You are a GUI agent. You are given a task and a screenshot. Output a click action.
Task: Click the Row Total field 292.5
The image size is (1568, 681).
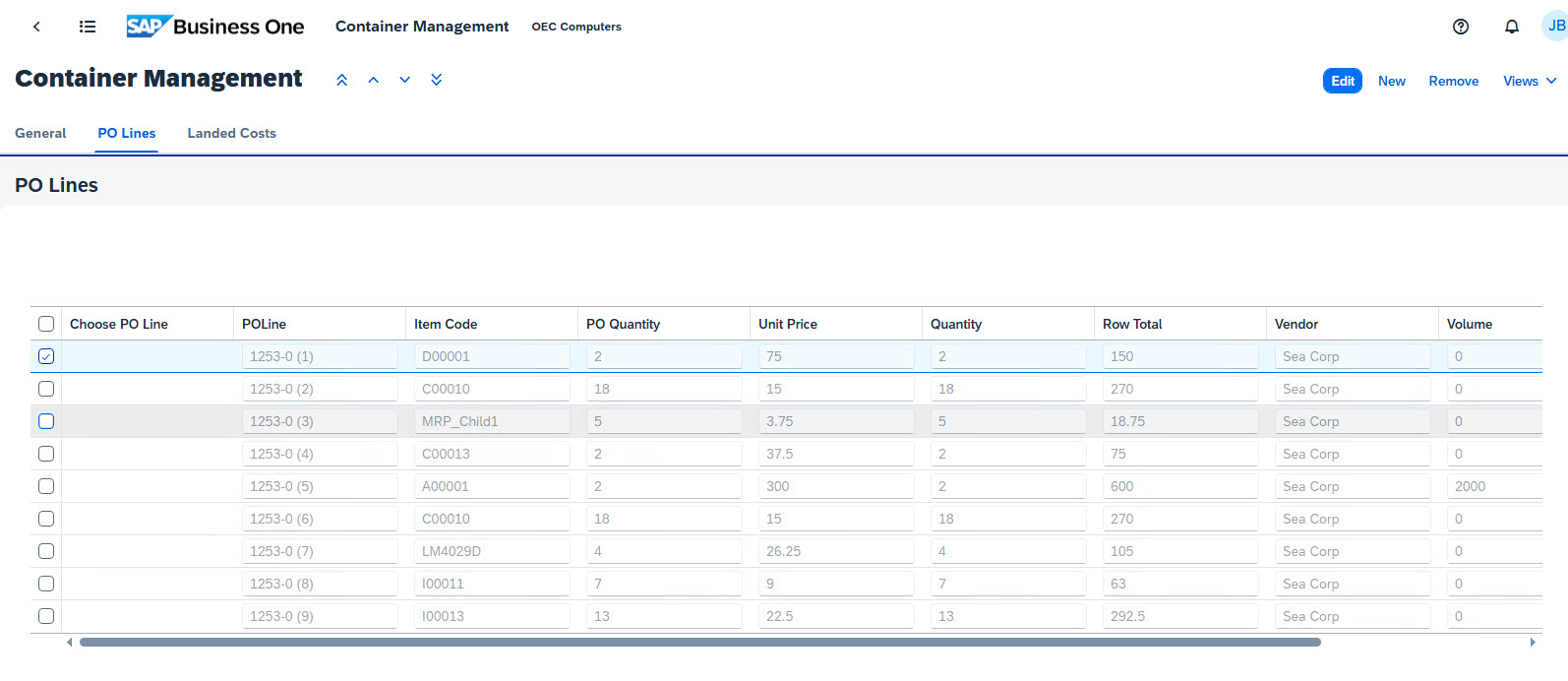1180,616
